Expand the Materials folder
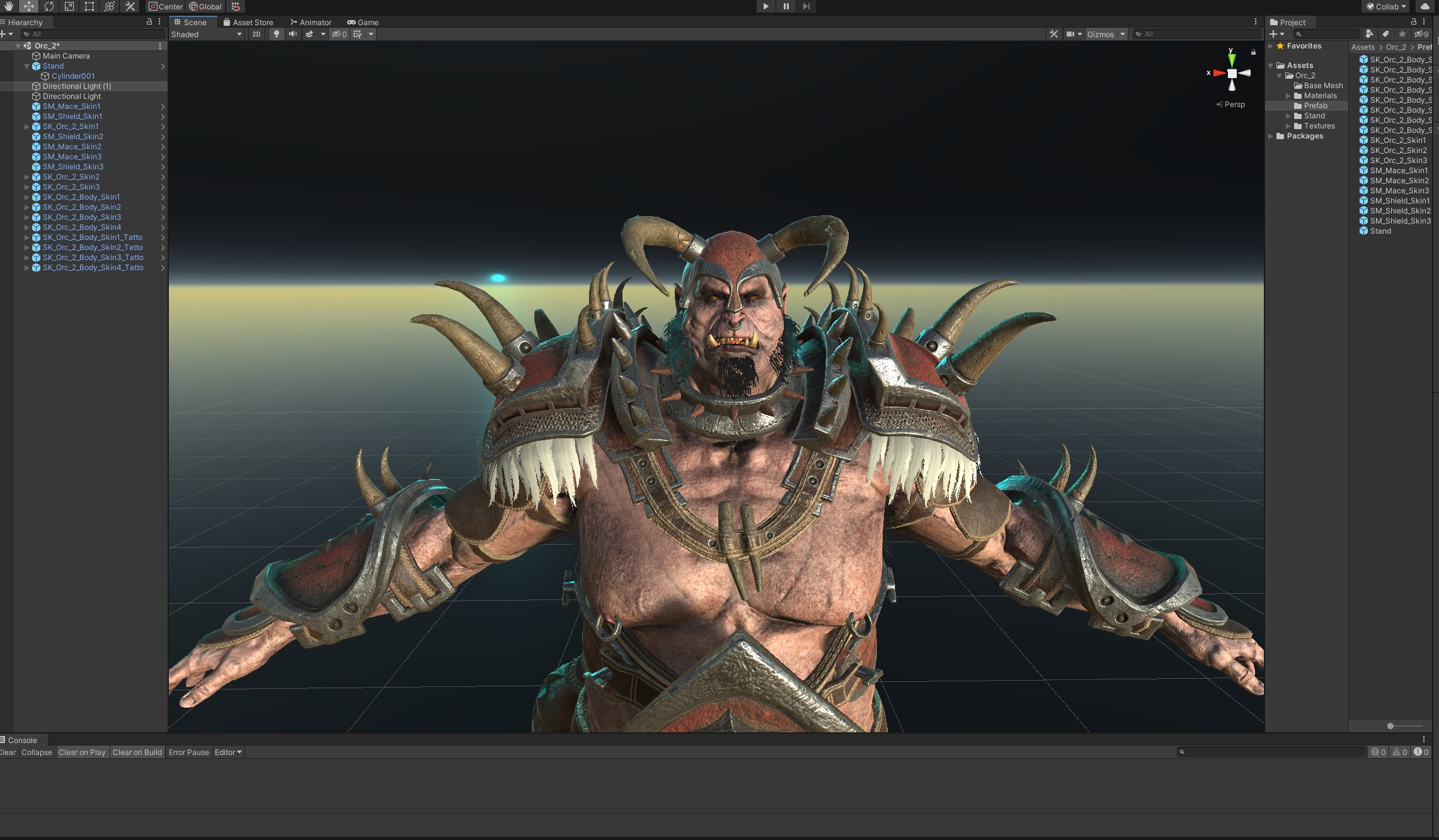The width and height of the screenshot is (1439, 840). click(1288, 96)
